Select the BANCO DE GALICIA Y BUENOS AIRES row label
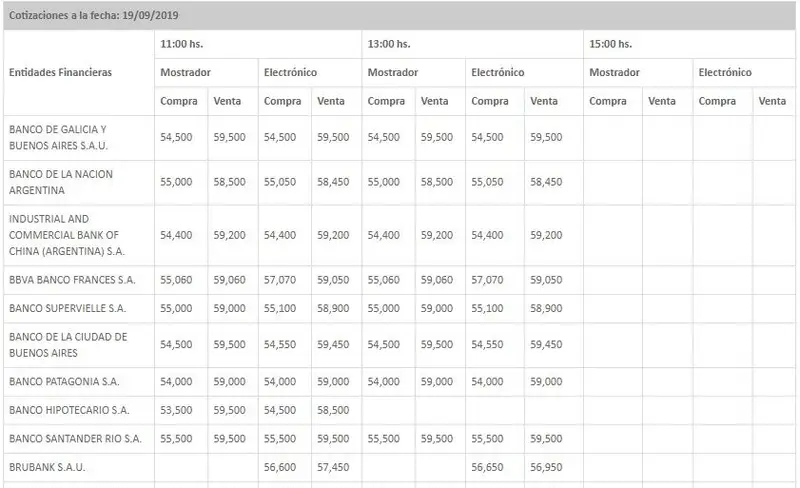Screen dimensions: 800x488 point(57,137)
